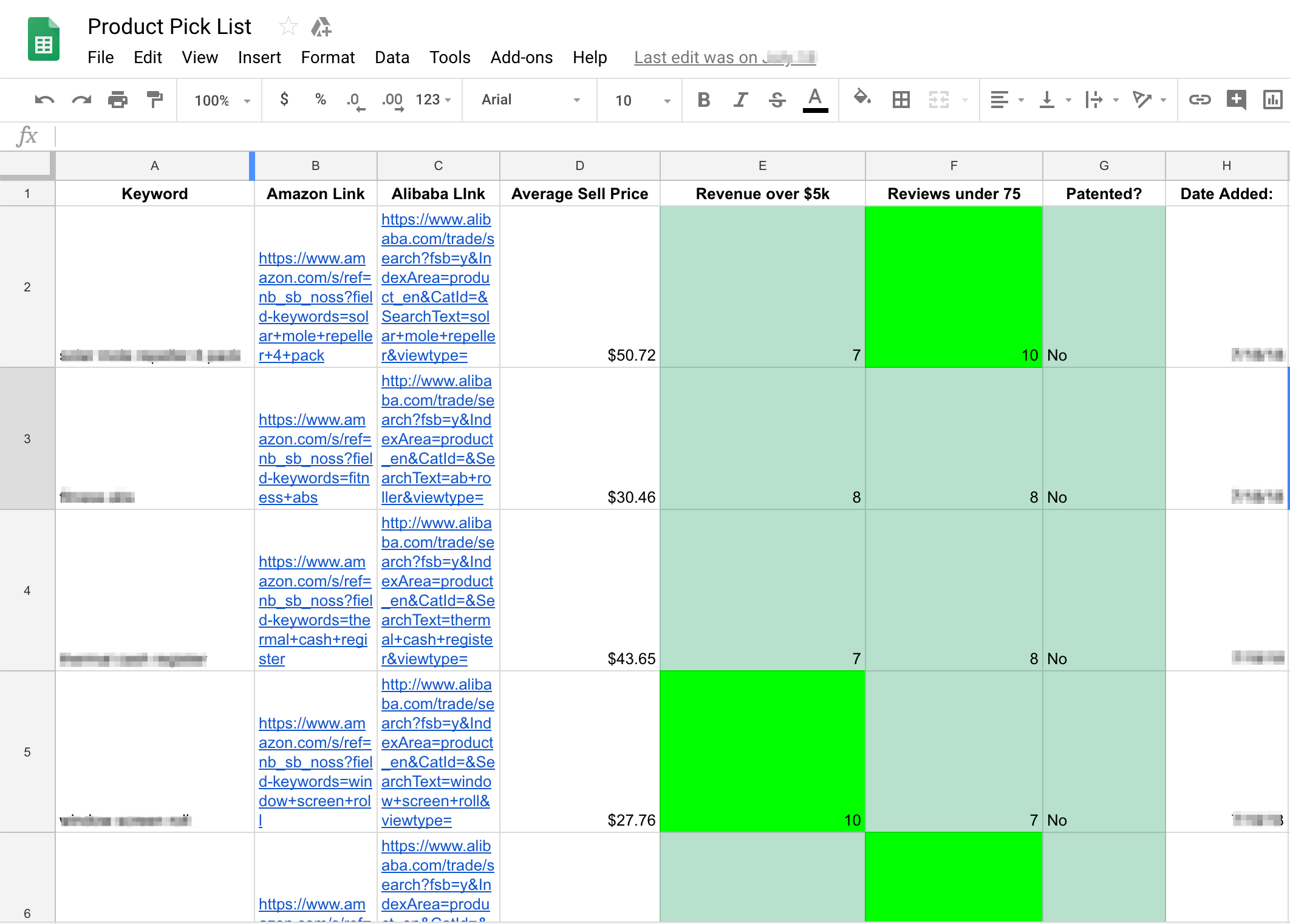Screen dimensions: 1290x924
Task: Open the Add-ons menu
Action: (x=522, y=58)
